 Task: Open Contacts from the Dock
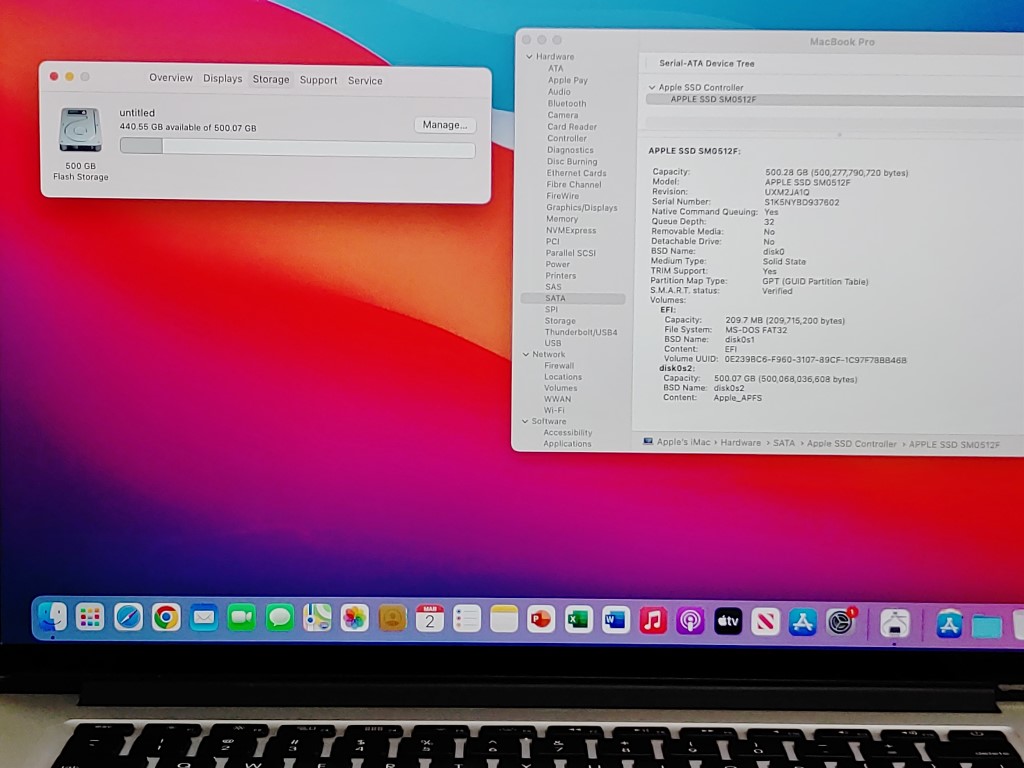(392, 618)
